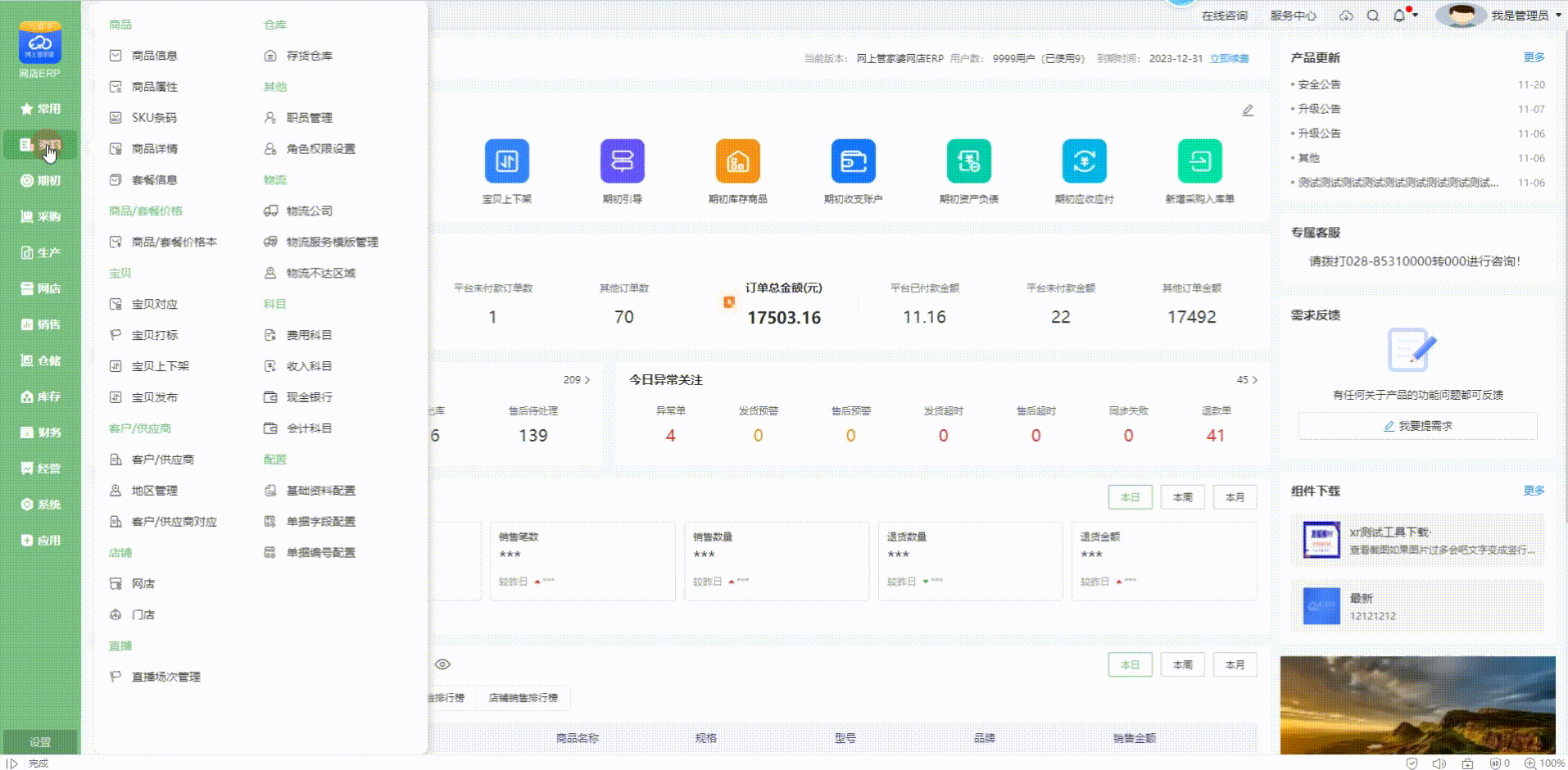Open 期初库存商品 orange icon
1568x770 pixels.
[737, 161]
